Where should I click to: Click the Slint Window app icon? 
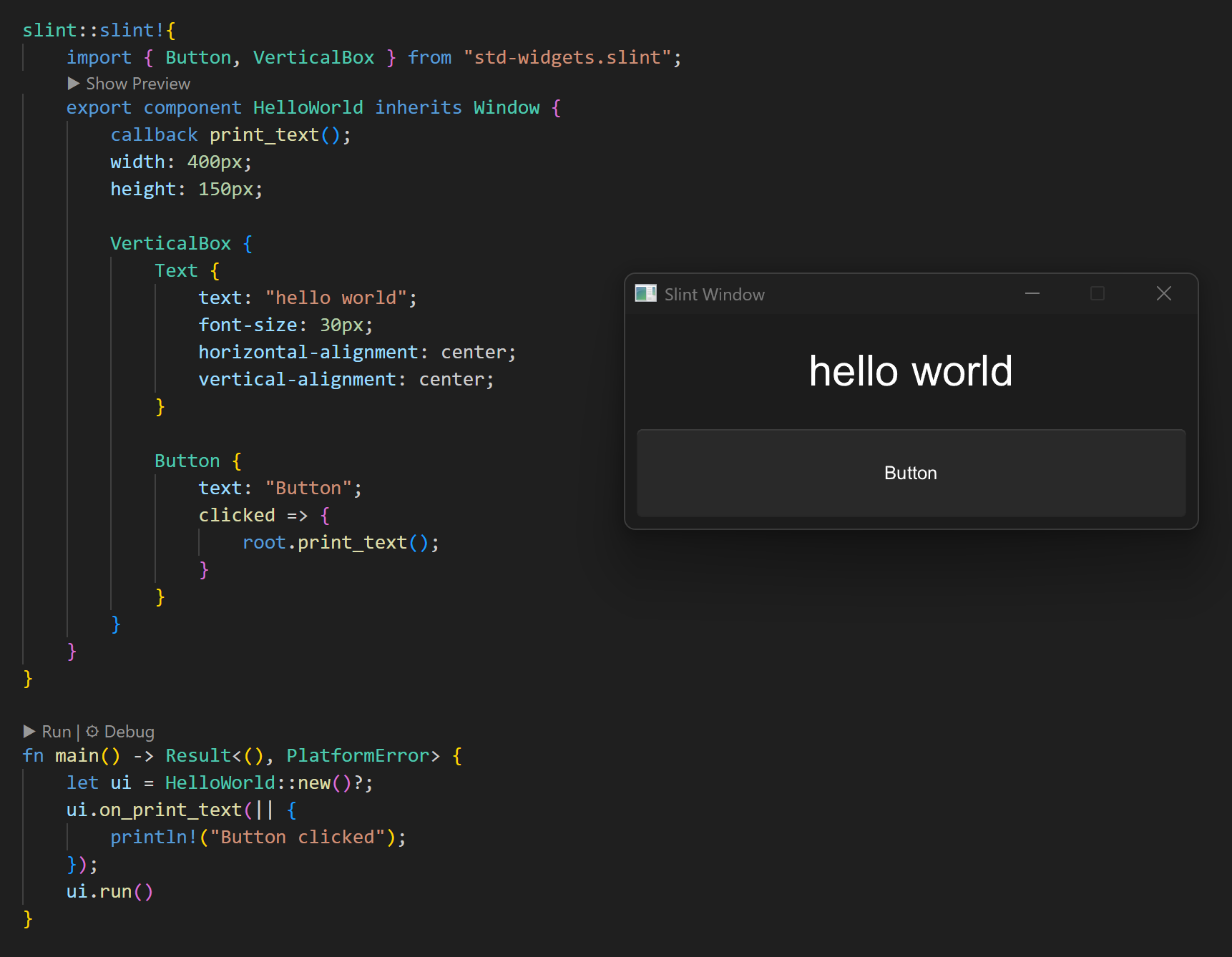[645, 294]
